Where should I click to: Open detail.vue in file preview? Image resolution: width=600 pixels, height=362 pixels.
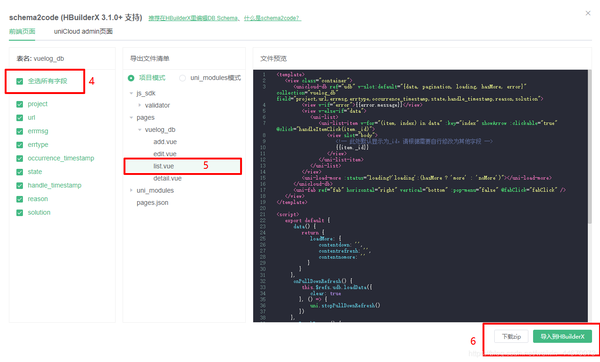click(x=167, y=178)
